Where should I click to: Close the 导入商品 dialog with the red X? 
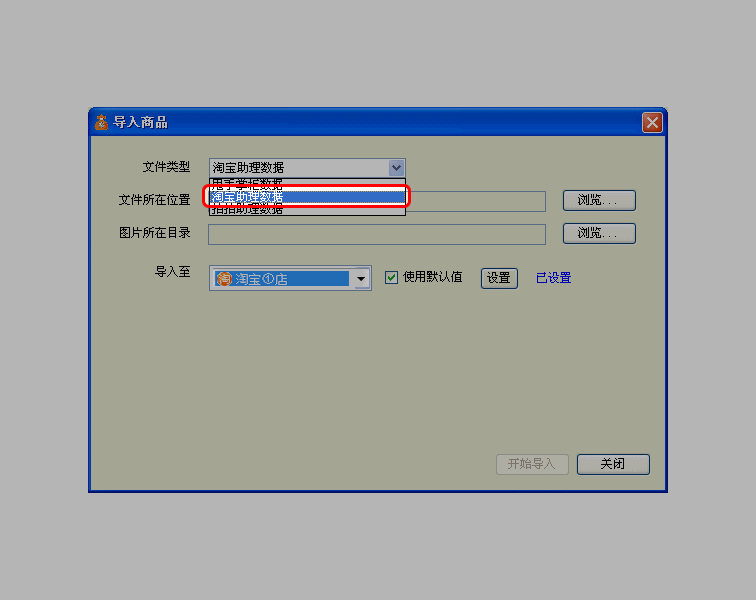click(x=652, y=123)
